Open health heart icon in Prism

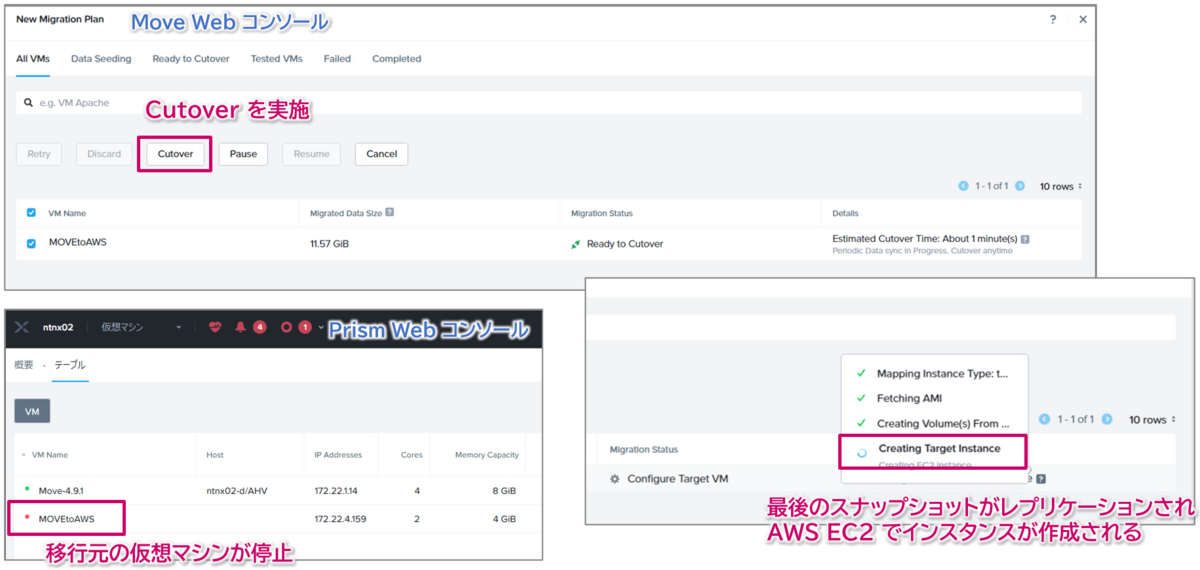[x=214, y=327]
